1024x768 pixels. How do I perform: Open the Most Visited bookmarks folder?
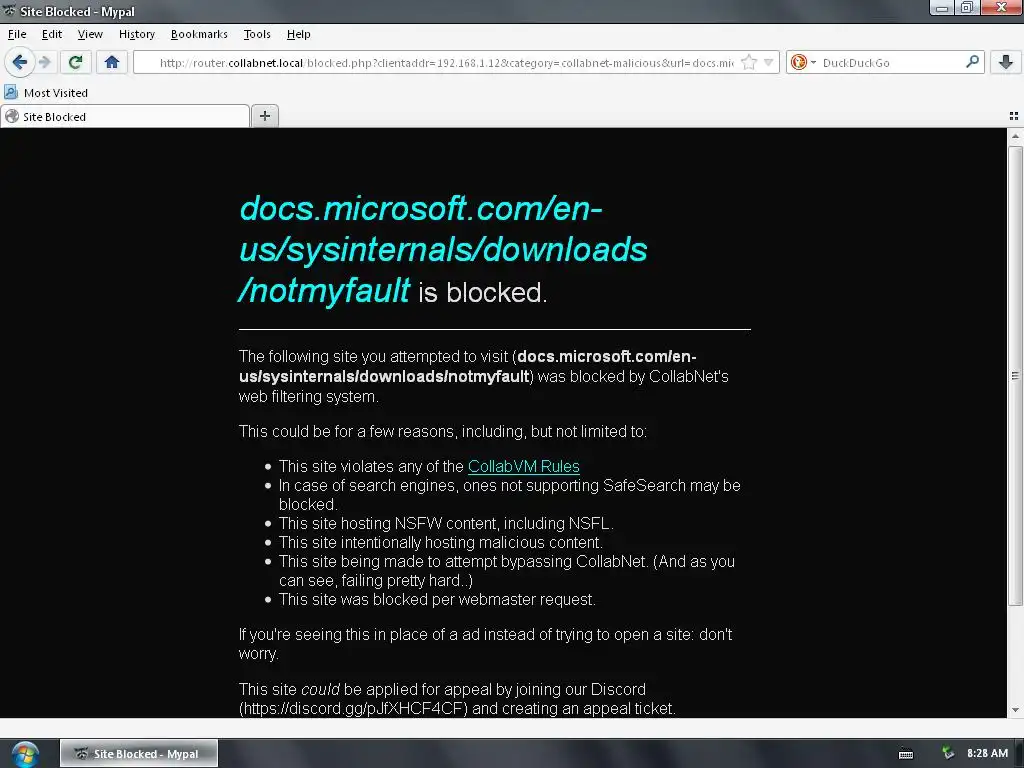coord(46,93)
